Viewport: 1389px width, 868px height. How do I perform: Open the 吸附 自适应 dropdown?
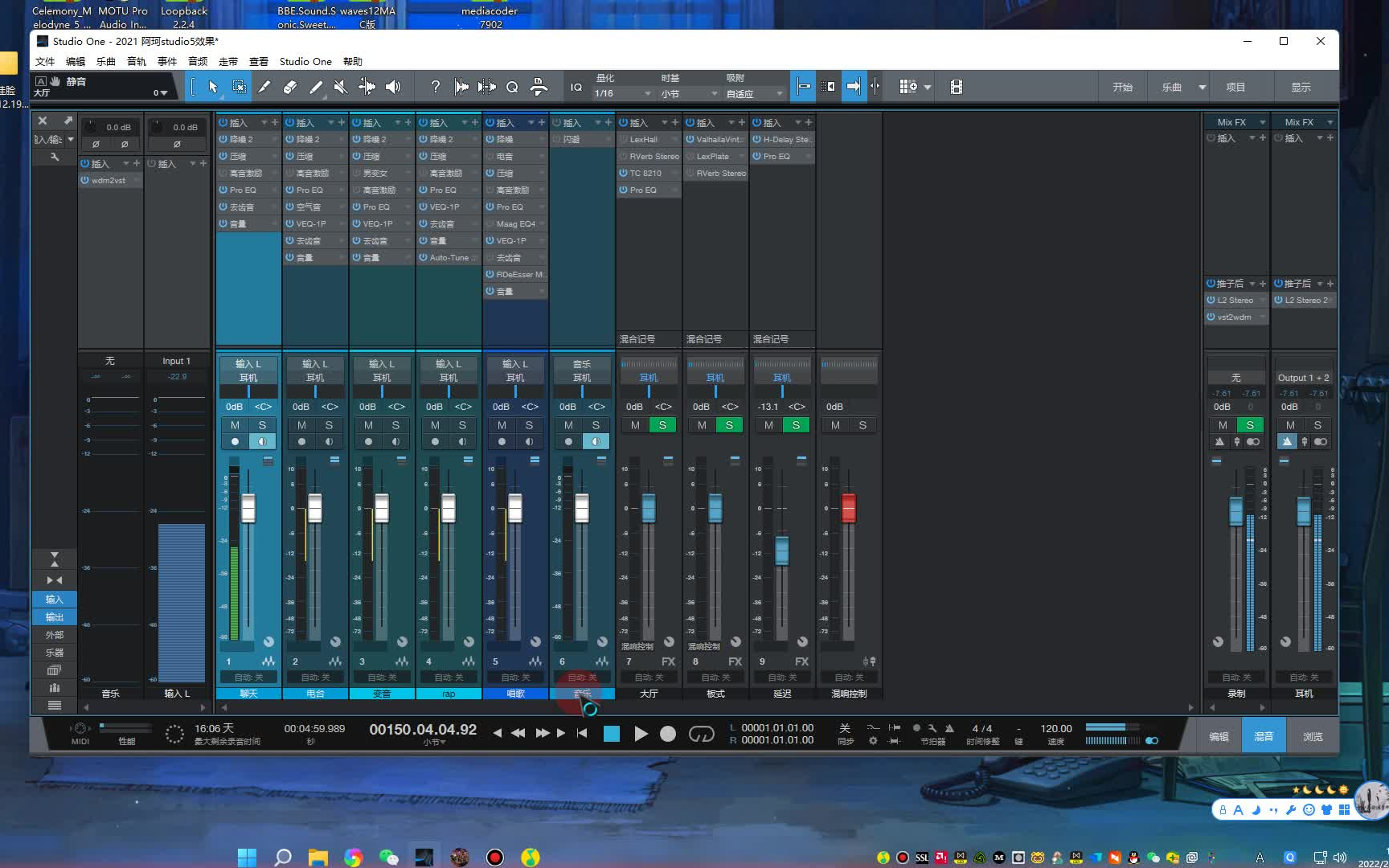[753, 92]
